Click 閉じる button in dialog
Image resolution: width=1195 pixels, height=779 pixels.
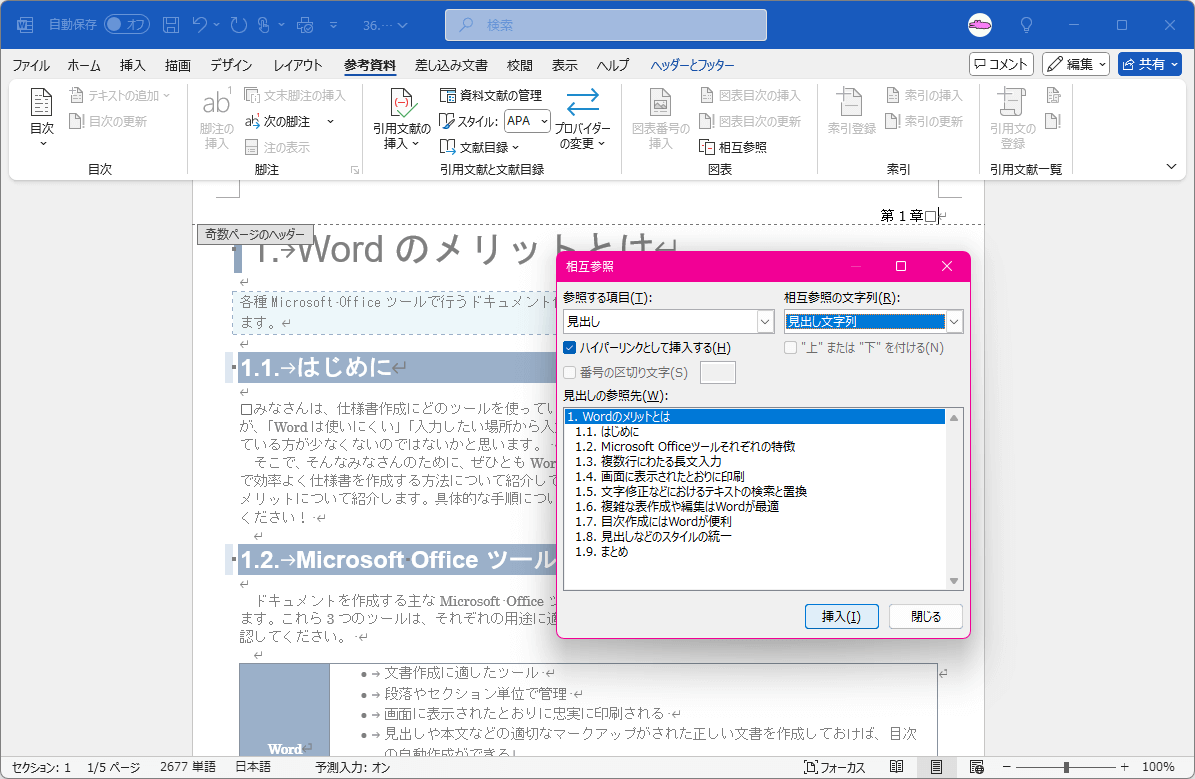[926, 617]
